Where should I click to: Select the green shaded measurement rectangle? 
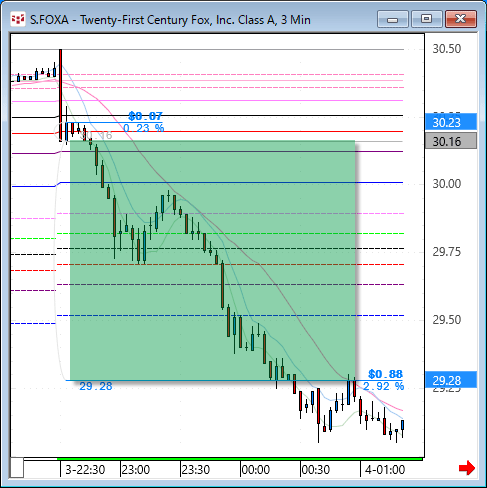pyautogui.click(x=213, y=260)
